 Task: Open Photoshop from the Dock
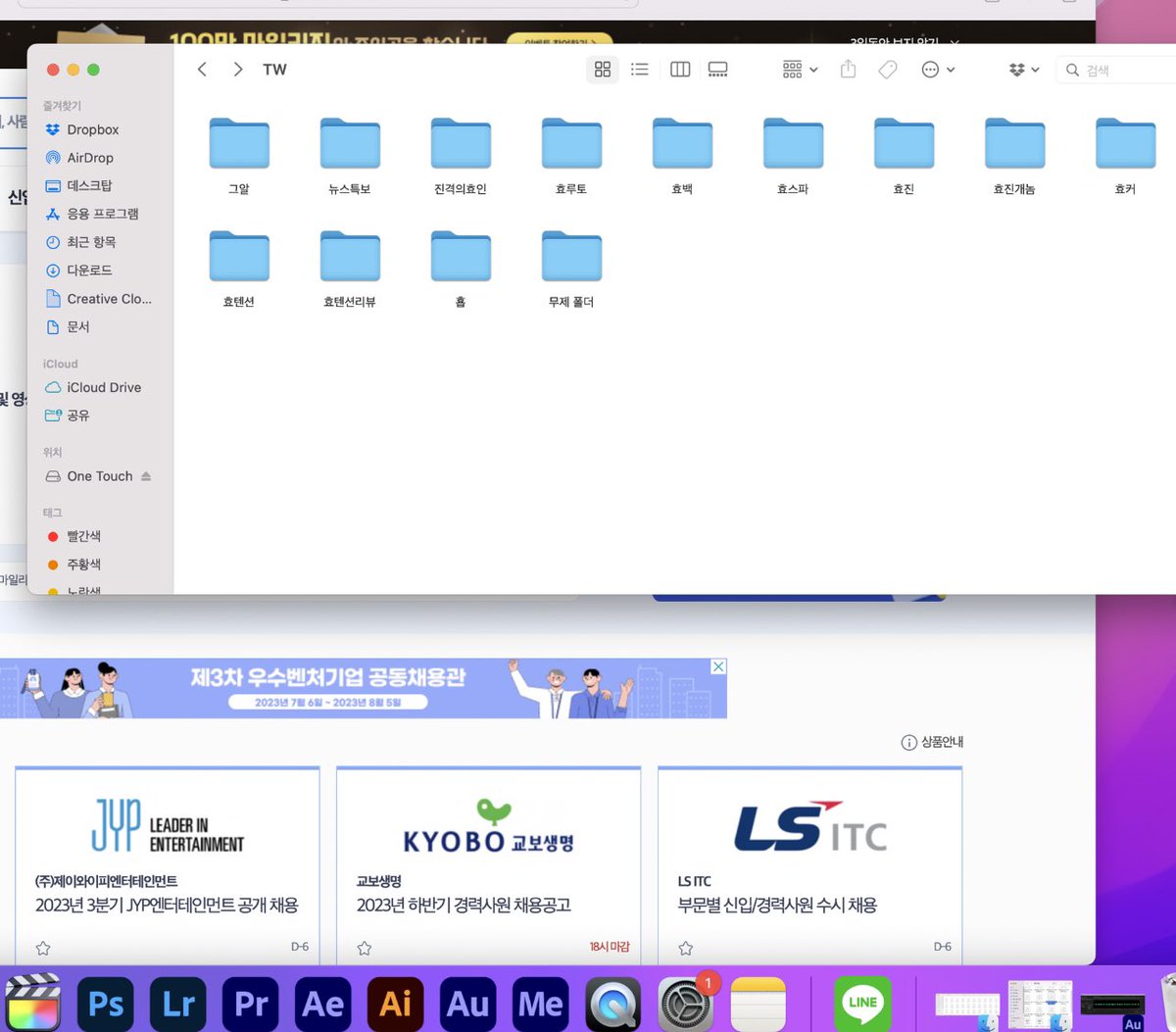tap(106, 1004)
